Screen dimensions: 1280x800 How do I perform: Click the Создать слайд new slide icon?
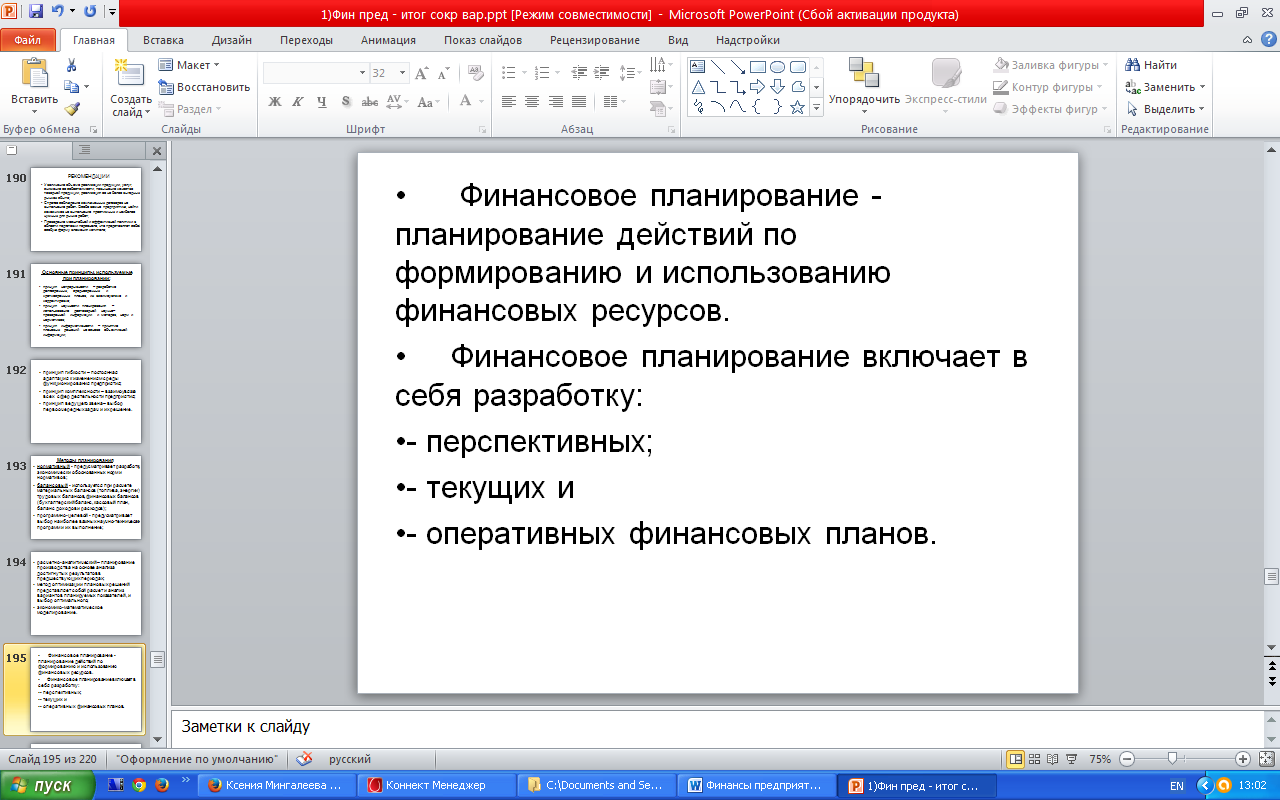(x=129, y=74)
